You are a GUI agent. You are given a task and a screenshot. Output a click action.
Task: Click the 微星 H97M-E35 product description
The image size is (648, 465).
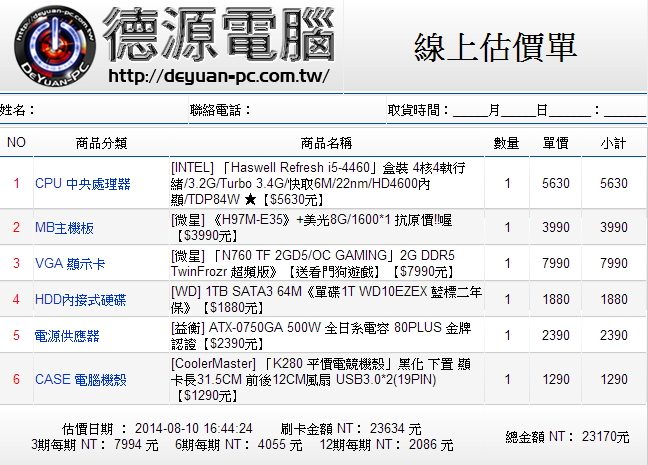(312, 227)
